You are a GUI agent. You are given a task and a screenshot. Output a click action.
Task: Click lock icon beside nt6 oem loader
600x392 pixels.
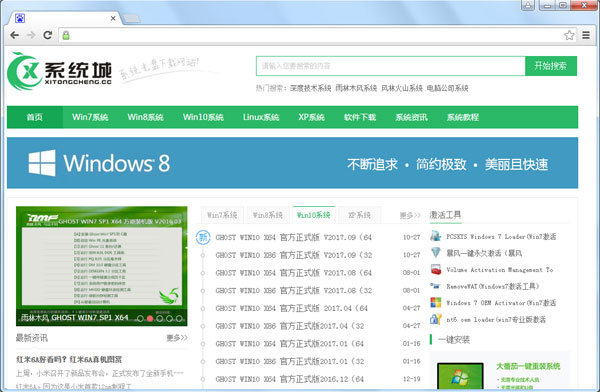[435, 319]
